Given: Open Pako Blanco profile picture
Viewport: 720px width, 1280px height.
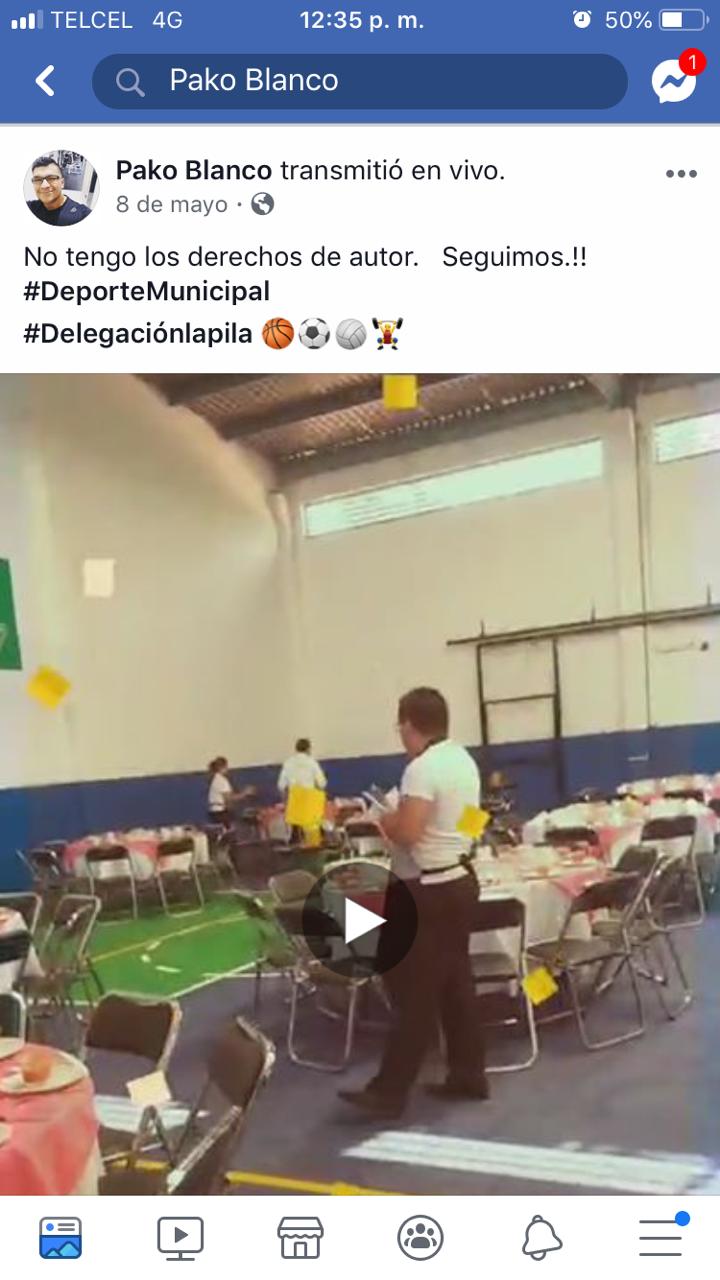Looking at the screenshot, I should point(61,188).
